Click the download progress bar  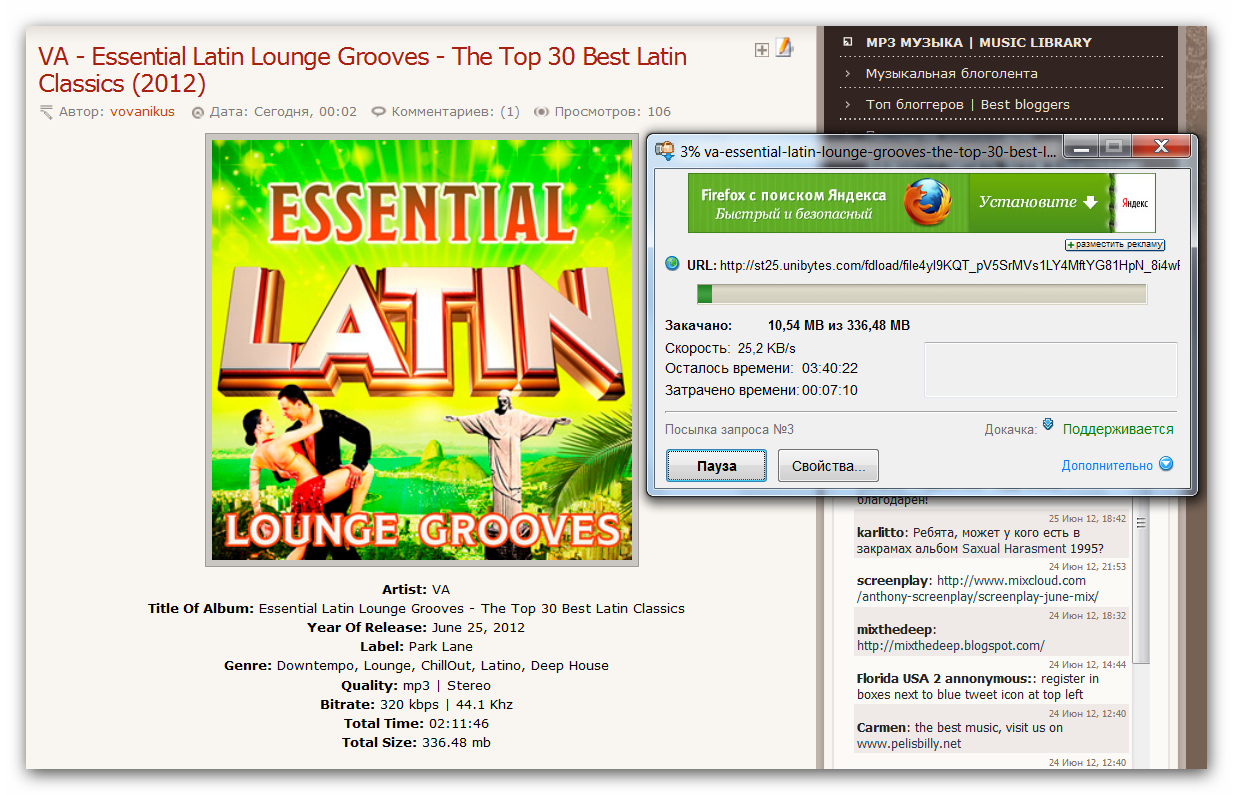click(x=921, y=294)
